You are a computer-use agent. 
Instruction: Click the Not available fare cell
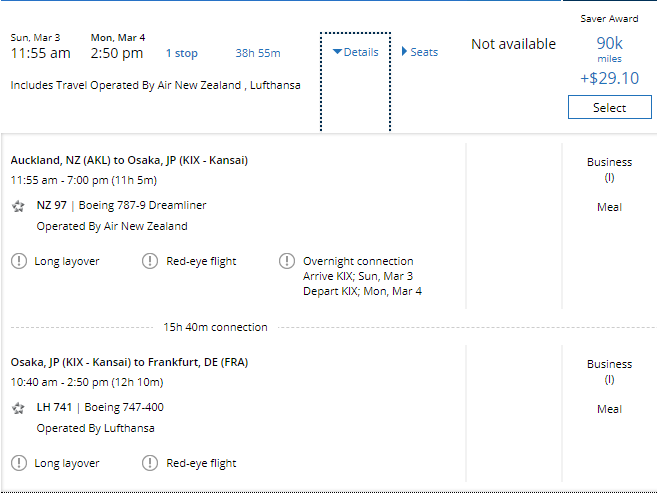click(x=513, y=44)
